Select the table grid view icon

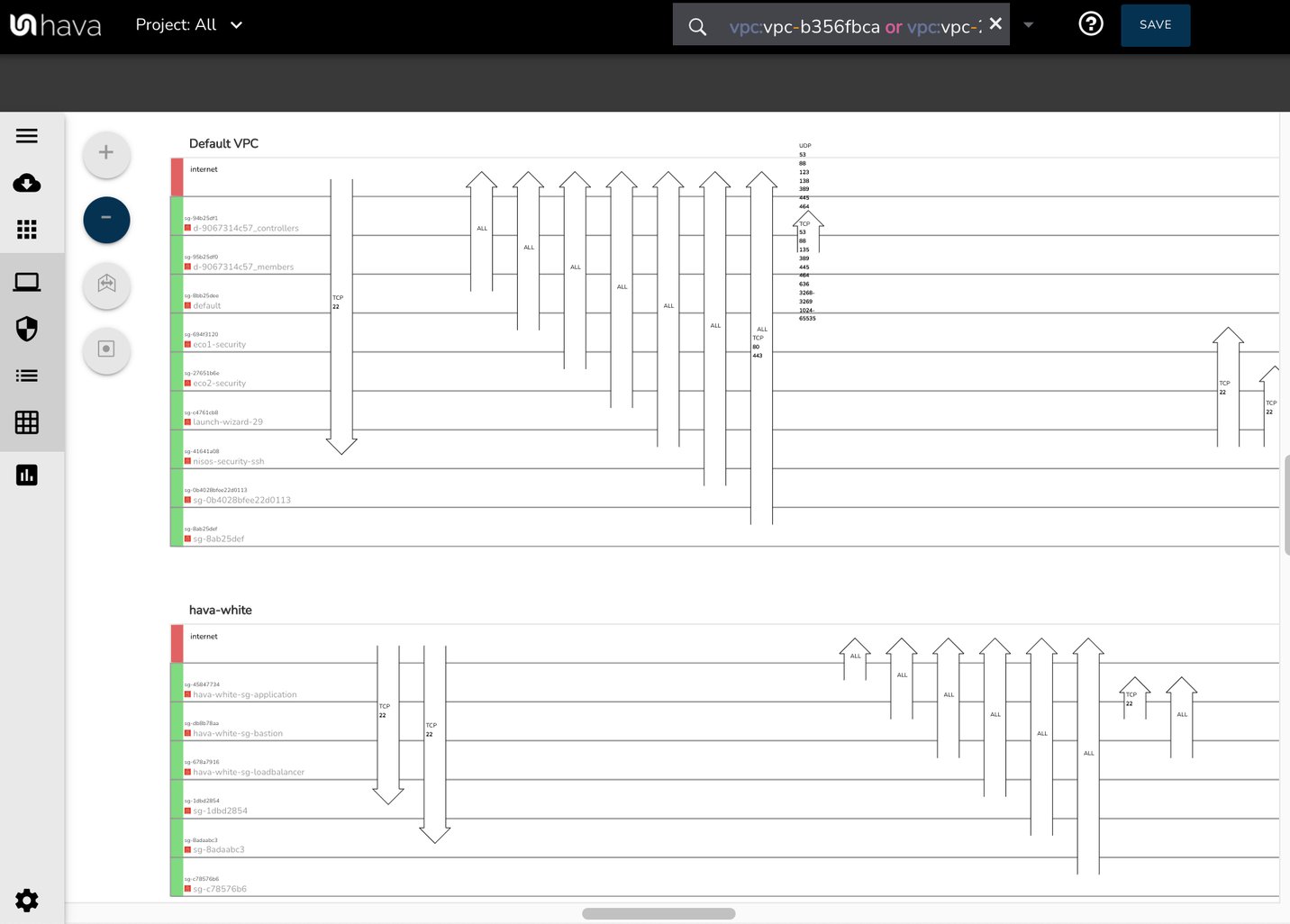point(27,422)
